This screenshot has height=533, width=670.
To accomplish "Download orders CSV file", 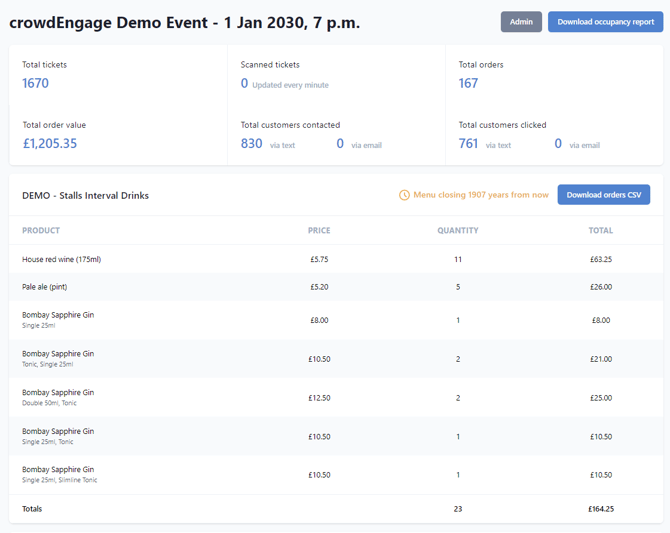I will (603, 195).
